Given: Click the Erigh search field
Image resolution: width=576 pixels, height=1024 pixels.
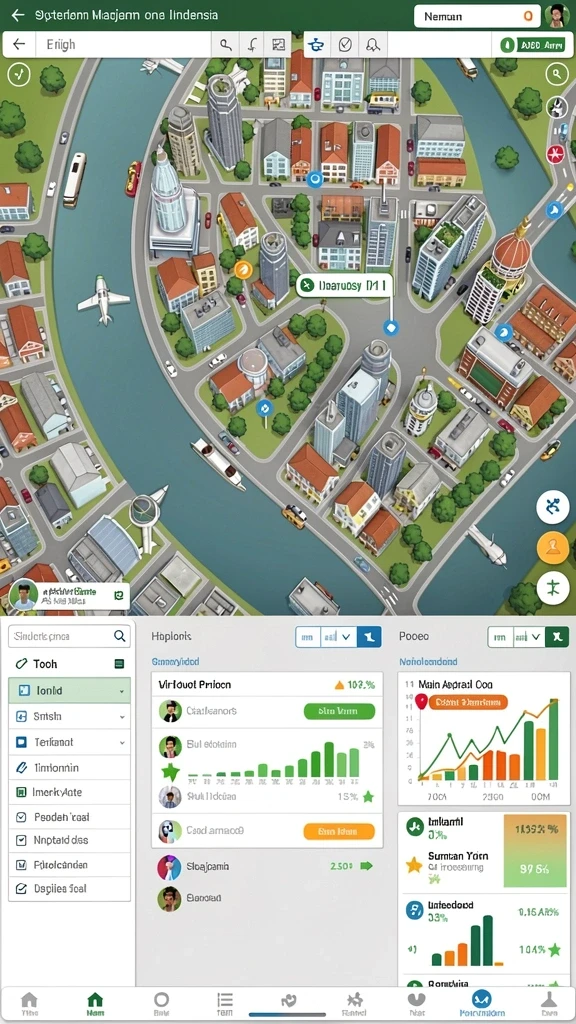Looking at the screenshot, I should [x=124, y=44].
